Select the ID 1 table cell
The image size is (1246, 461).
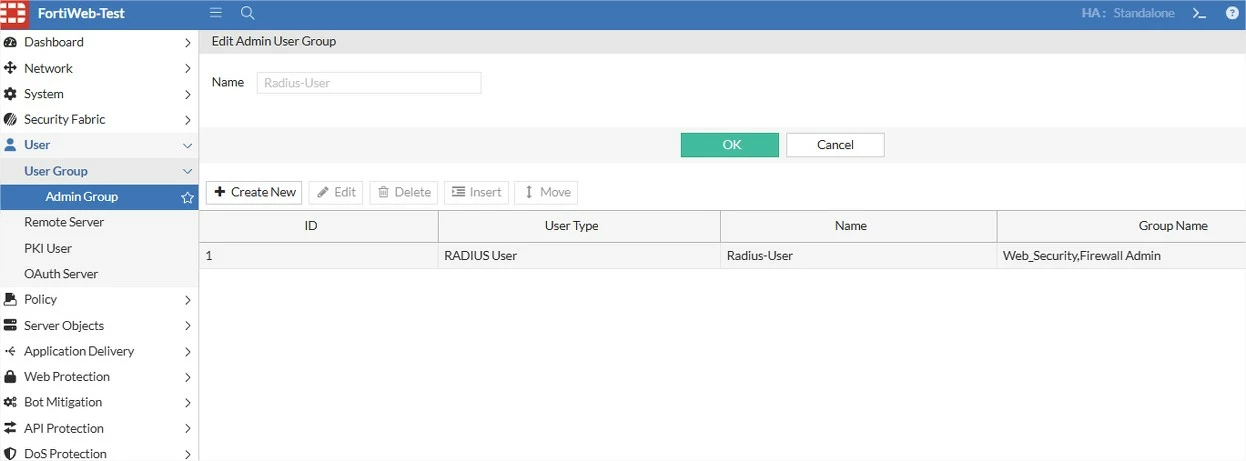(x=319, y=256)
